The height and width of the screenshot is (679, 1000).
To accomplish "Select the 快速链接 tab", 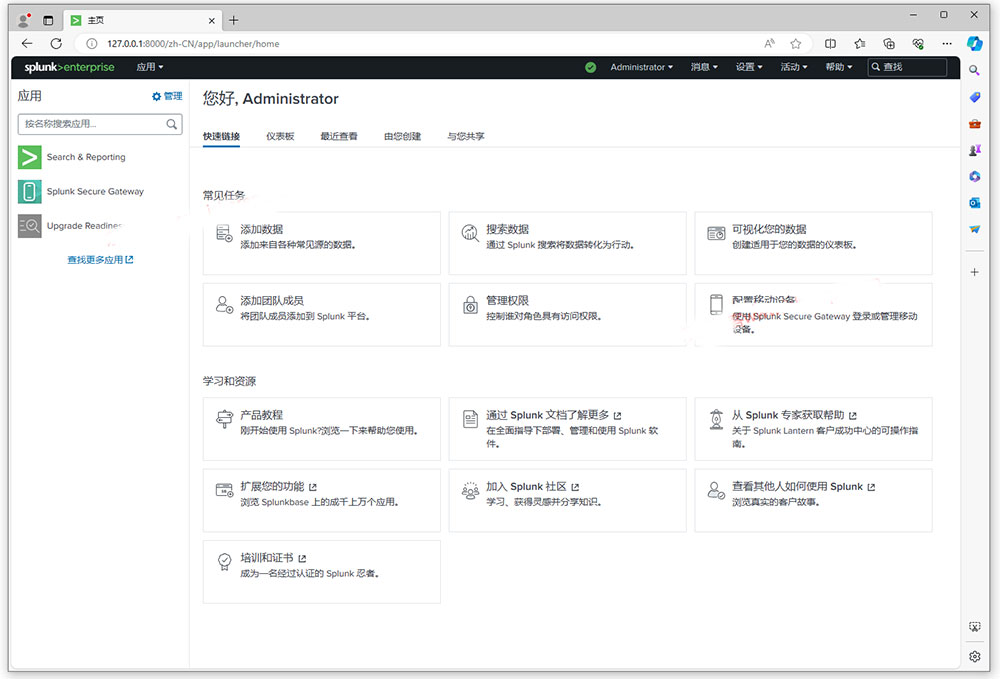I will point(221,136).
